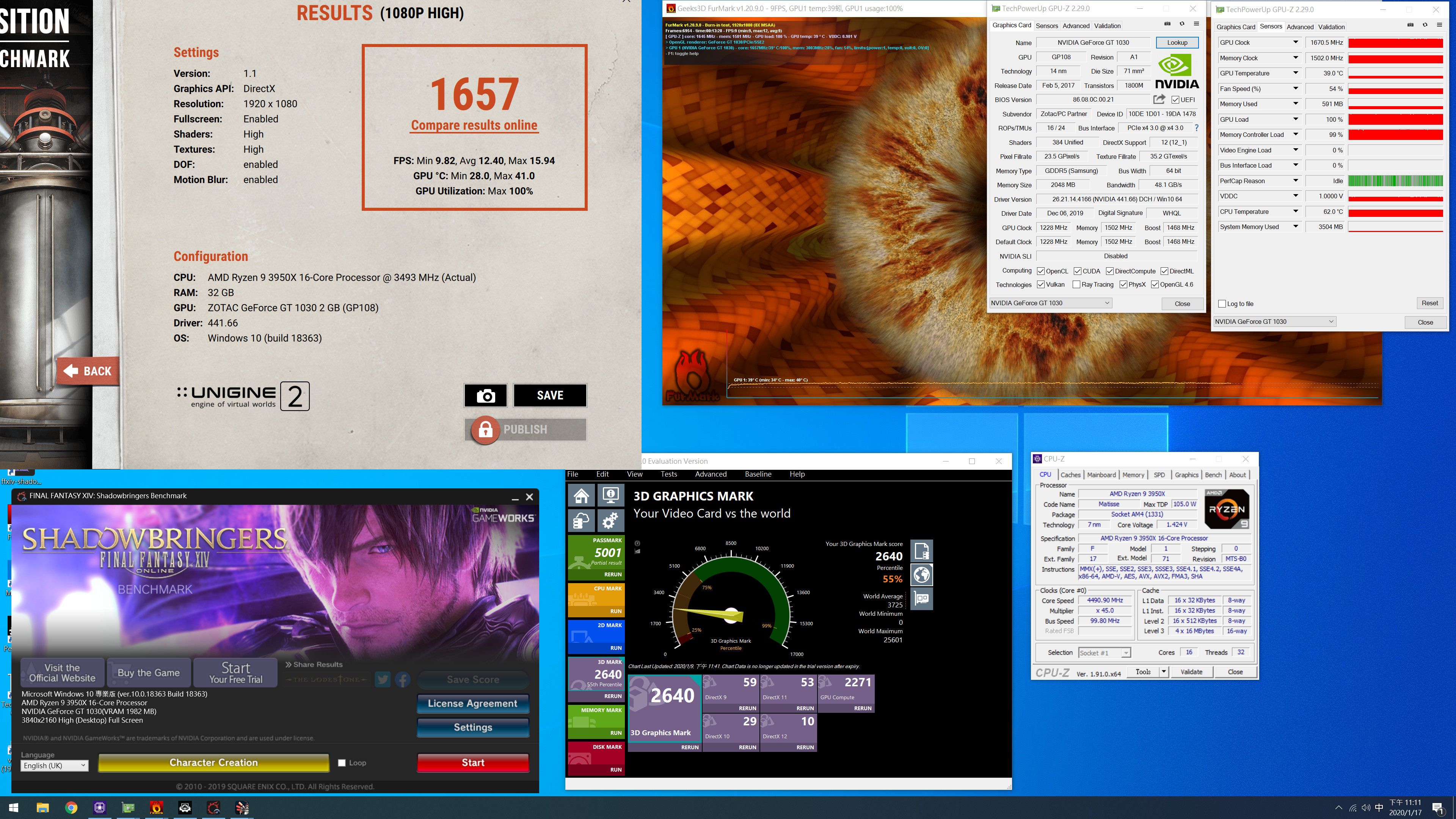Open PassMark settings gears icon
Screen dimensions: 1456x819
tap(610, 521)
